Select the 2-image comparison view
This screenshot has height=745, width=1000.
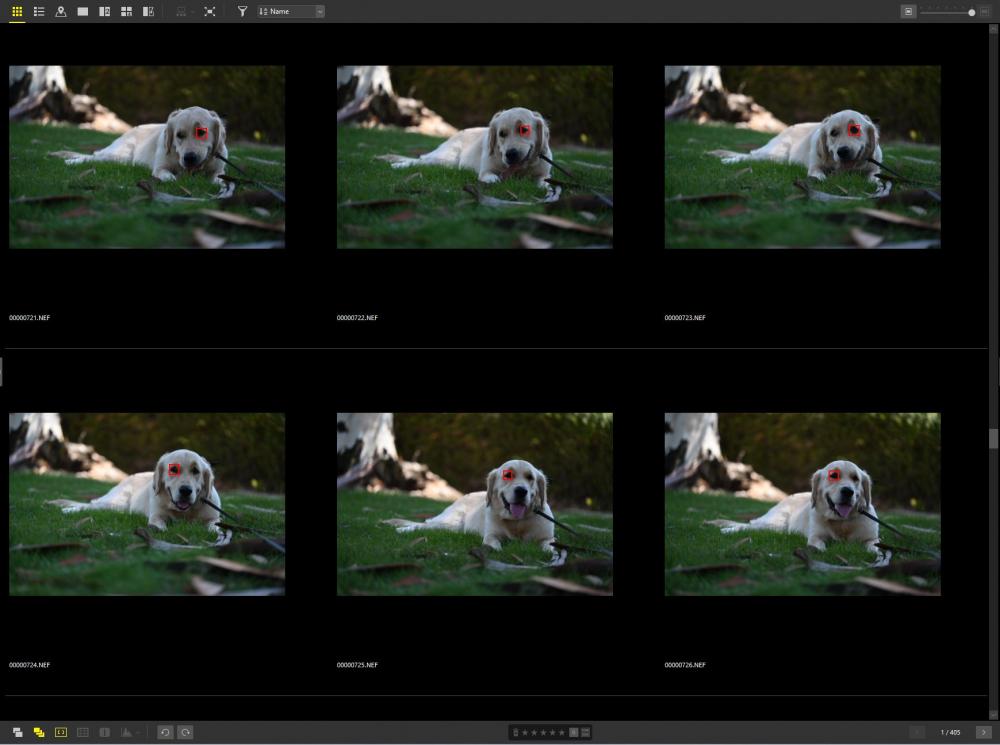pyautogui.click(x=105, y=11)
